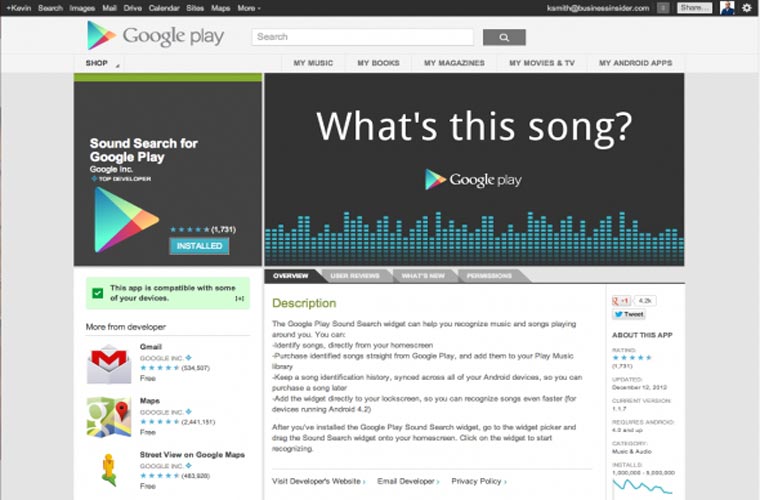Click the Google Play logo

tap(155, 37)
